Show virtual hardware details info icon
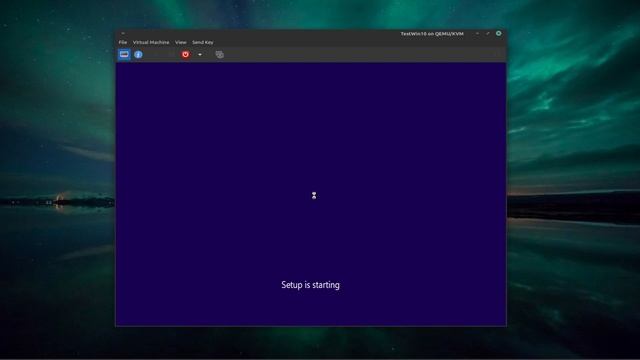640x360 pixels. coord(138,54)
